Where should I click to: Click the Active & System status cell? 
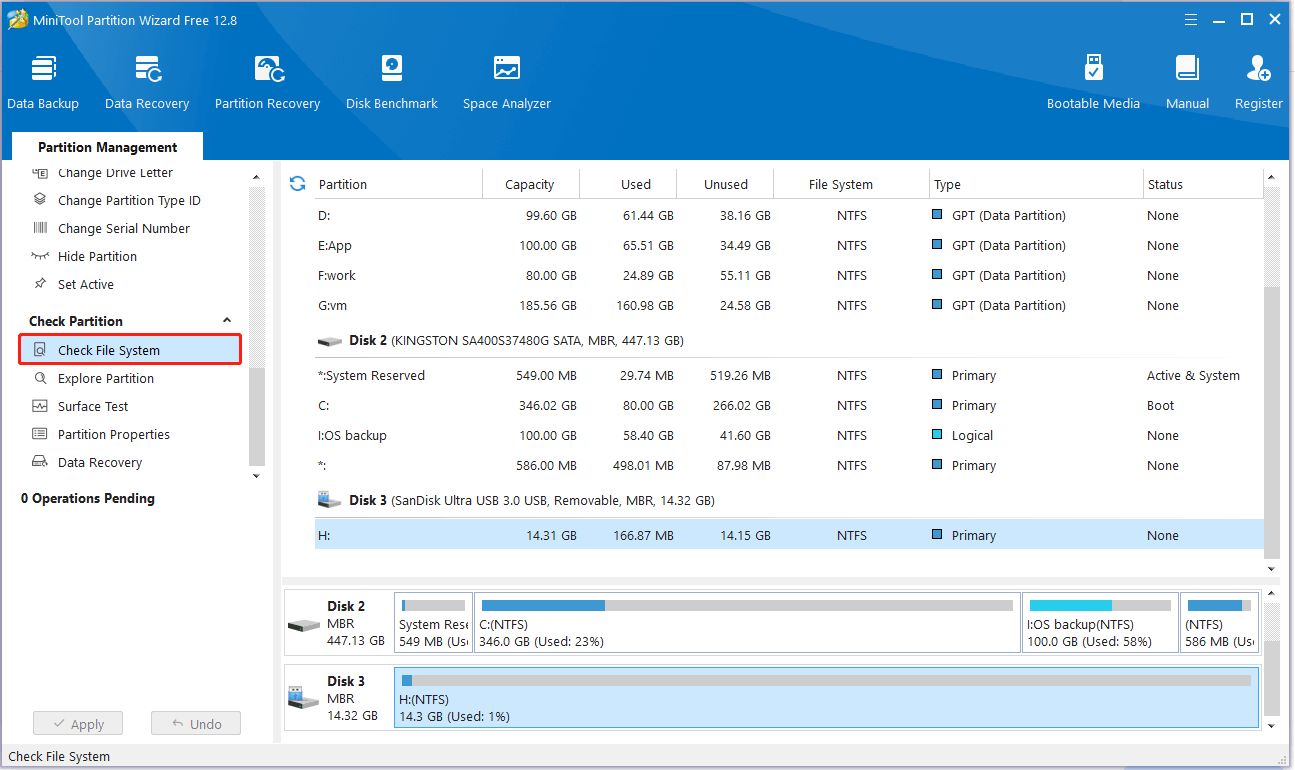1193,375
